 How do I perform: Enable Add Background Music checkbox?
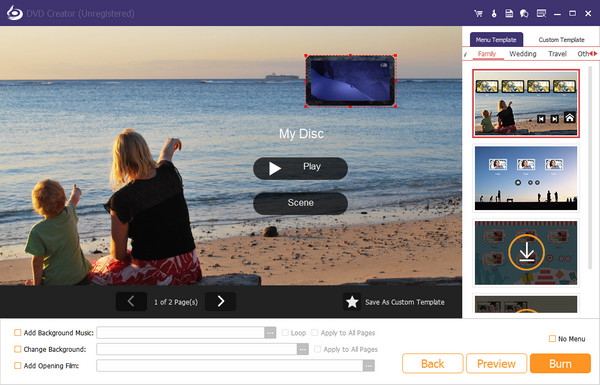[x=18, y=333]
